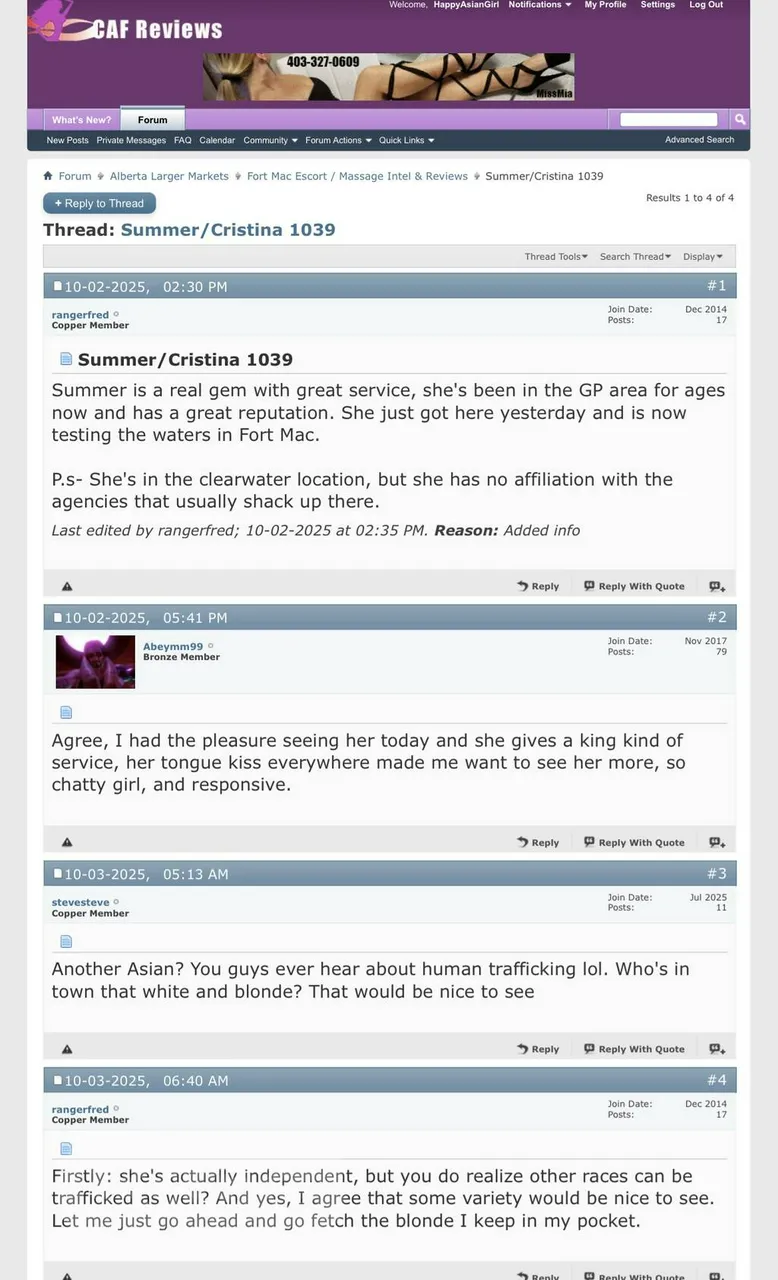The width and height of the screenshot is (778, 1280).
Task: Report post #3 via the warning triangle icon
Action: click(67, 1049)
